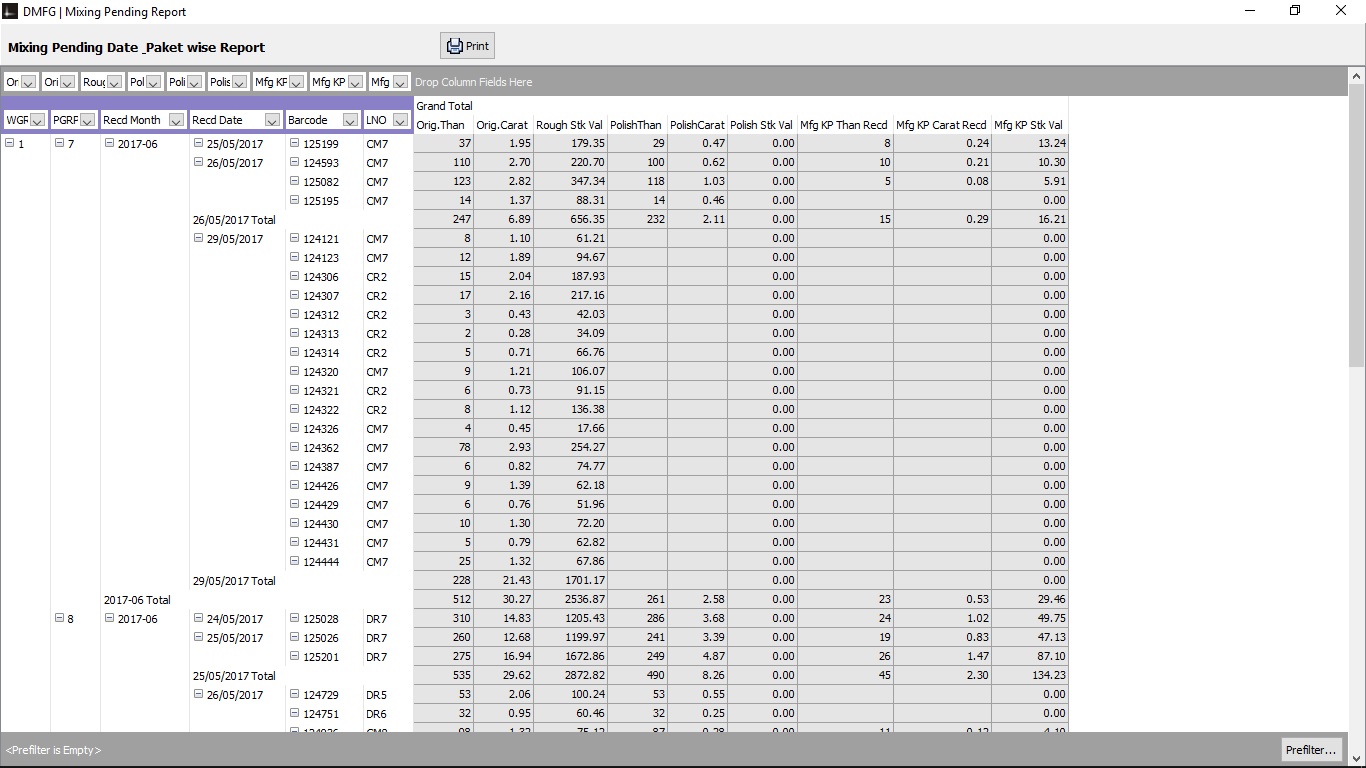Minimize the DMFG window

tap(1250, 11)
